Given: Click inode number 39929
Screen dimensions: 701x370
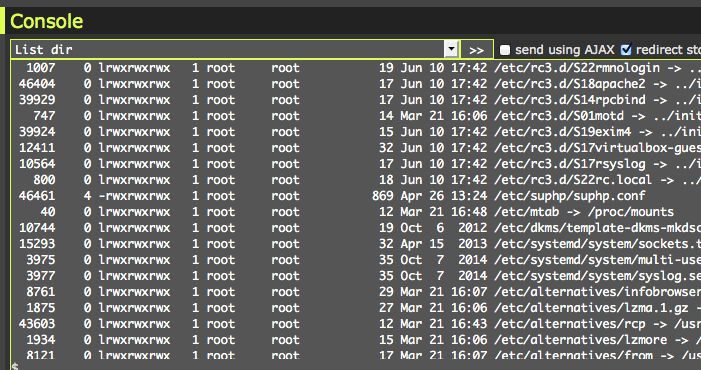Looking at the screenshot, I should pos(37,100).
